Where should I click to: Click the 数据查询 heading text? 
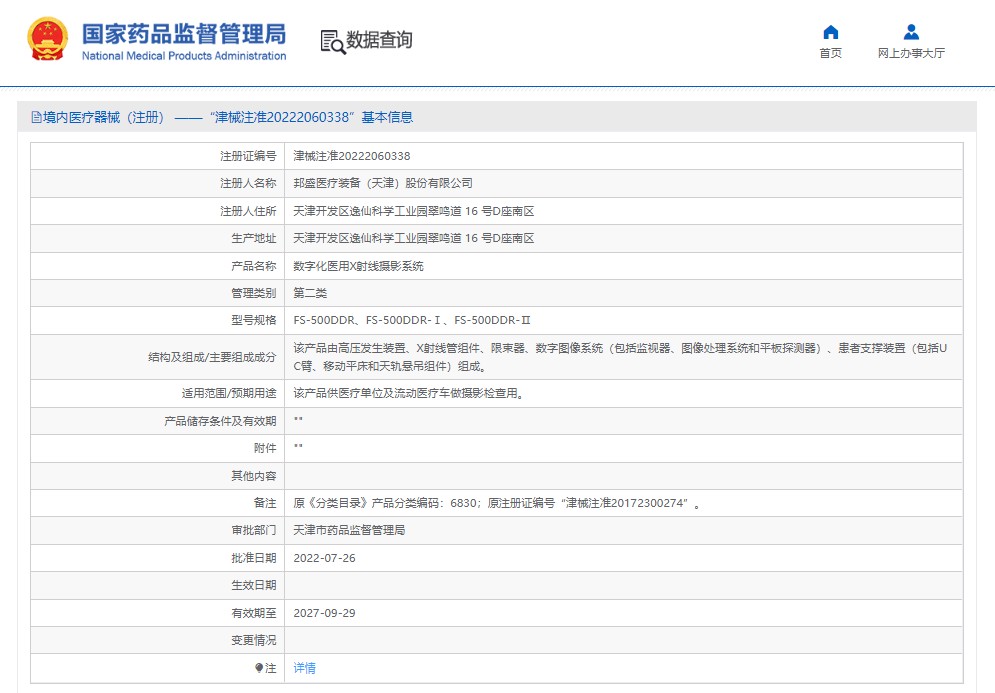click(x=379, y=40)
